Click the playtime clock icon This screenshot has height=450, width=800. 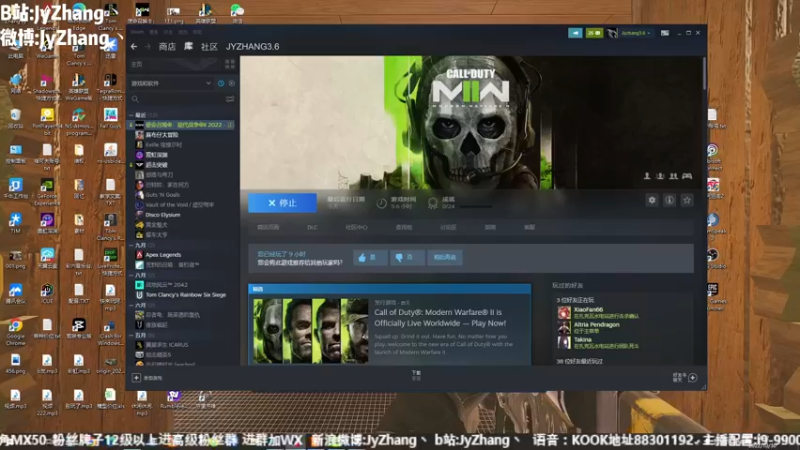tap(381, 203)
